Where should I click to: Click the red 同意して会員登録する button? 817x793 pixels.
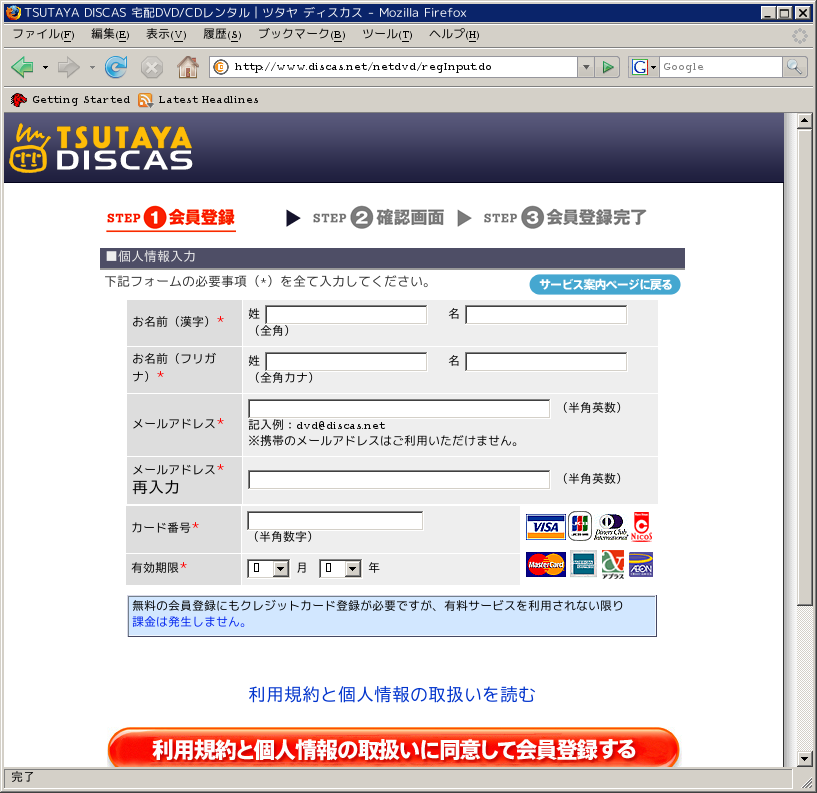[x=393, y=749]
